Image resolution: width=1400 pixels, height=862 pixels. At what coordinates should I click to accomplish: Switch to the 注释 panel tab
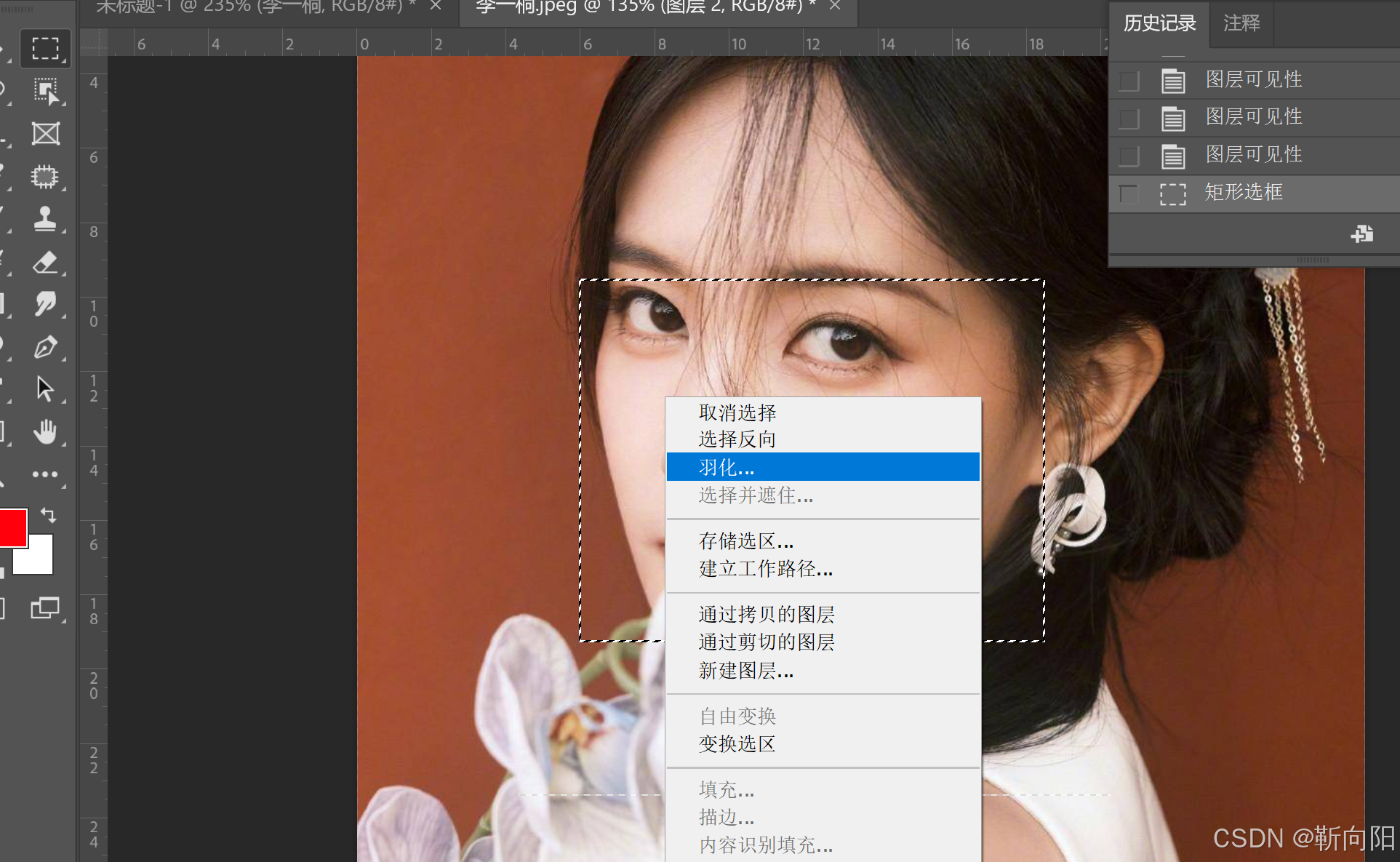tap(1241, 23)
